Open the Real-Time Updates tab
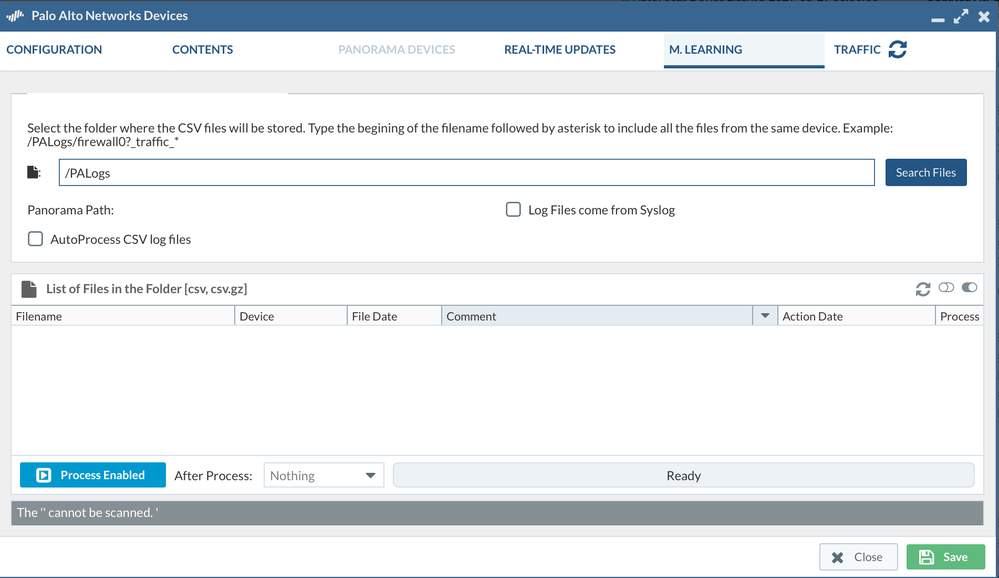 (560, 49)
